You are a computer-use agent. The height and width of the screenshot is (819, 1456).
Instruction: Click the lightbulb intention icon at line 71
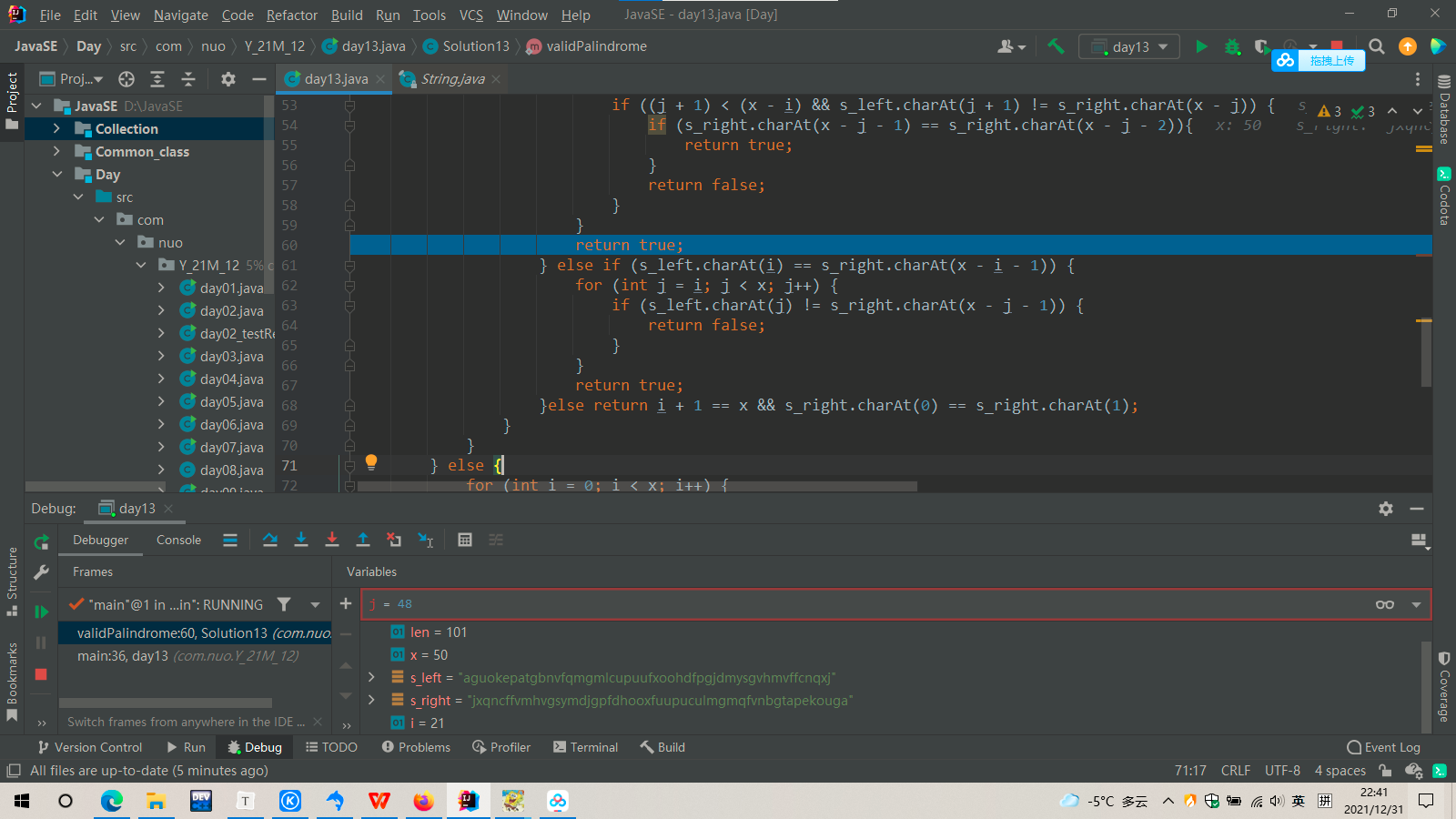371,462
